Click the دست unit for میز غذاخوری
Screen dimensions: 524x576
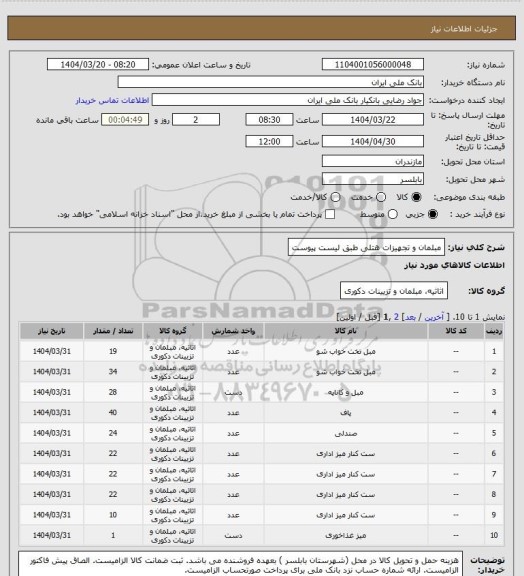click(233, 536)
